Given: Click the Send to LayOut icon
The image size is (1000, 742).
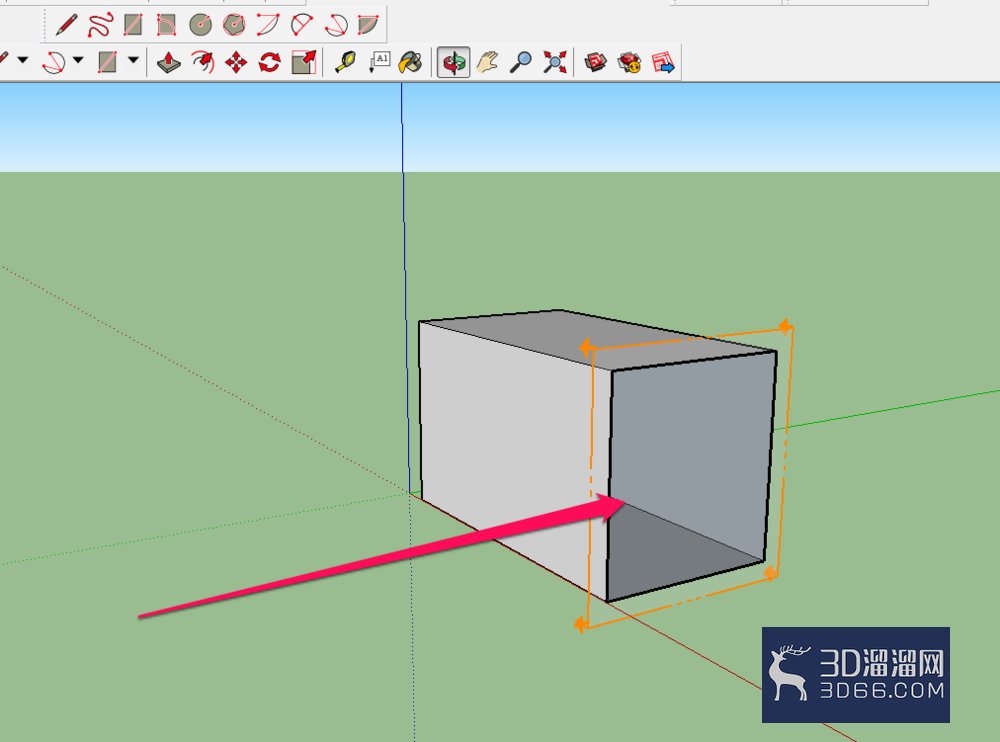Looking at the screenshot, I should click(663, 62).
